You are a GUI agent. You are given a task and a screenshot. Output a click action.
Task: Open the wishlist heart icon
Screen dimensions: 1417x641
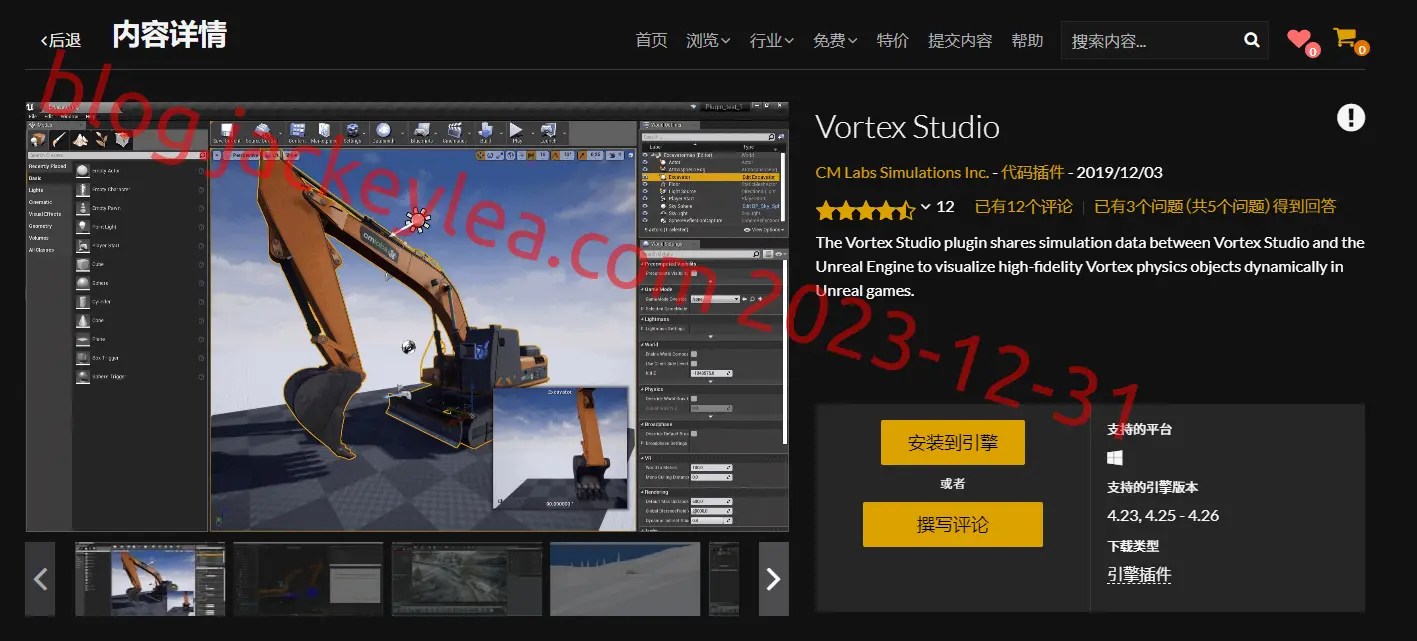[x=1298, y=39]
